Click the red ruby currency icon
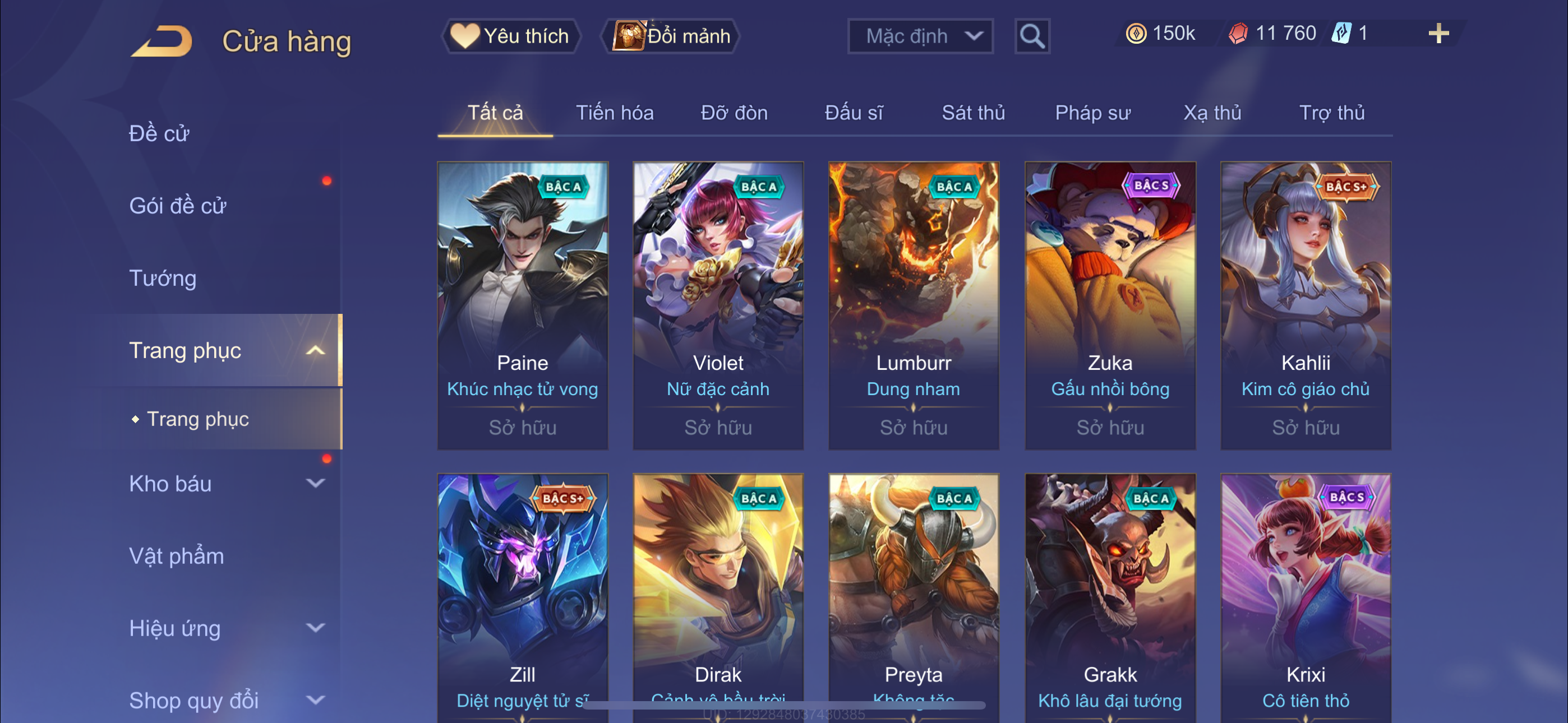Image resolution: width=1568 pixels, height=723 pixels. (1238, 34)
